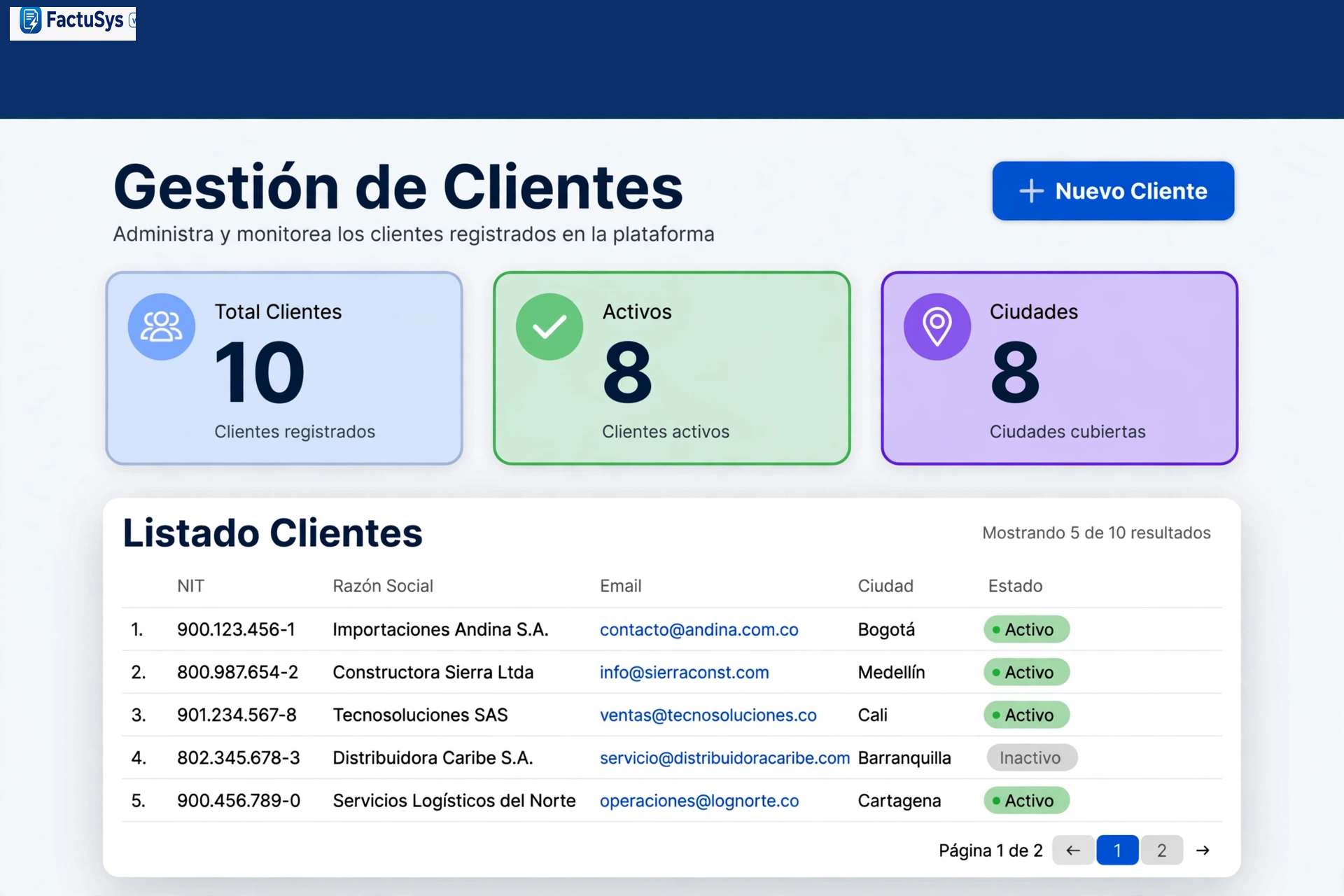
Task: Select page 1 pagination button
Action: point(1117,850)
